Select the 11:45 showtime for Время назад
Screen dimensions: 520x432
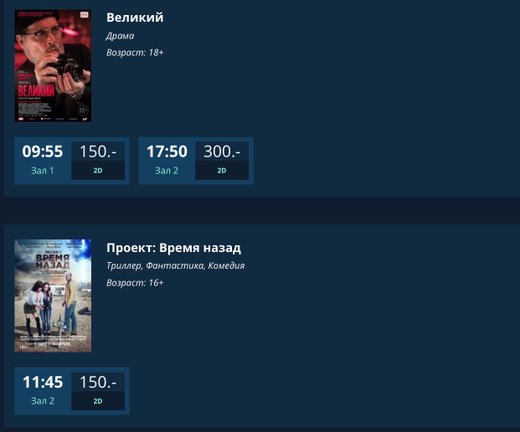point(42,382)
